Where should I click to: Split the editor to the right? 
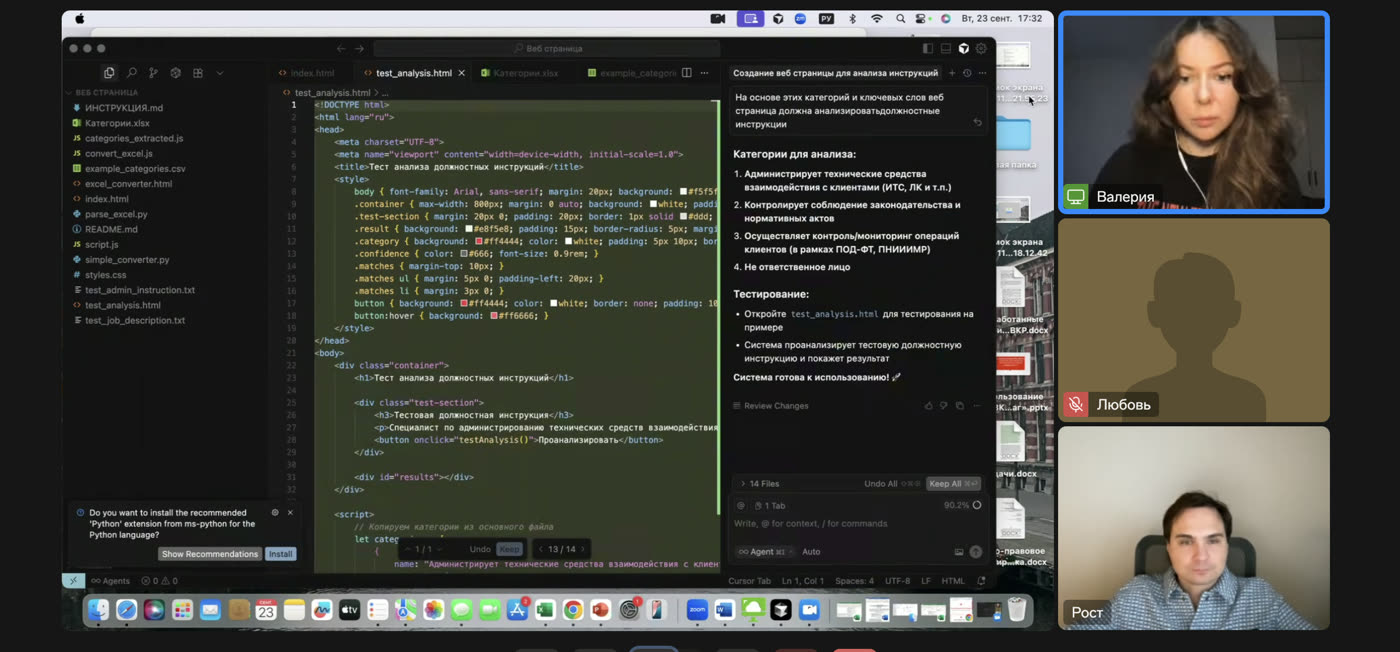pyautogui.click(x=686, y=73)
